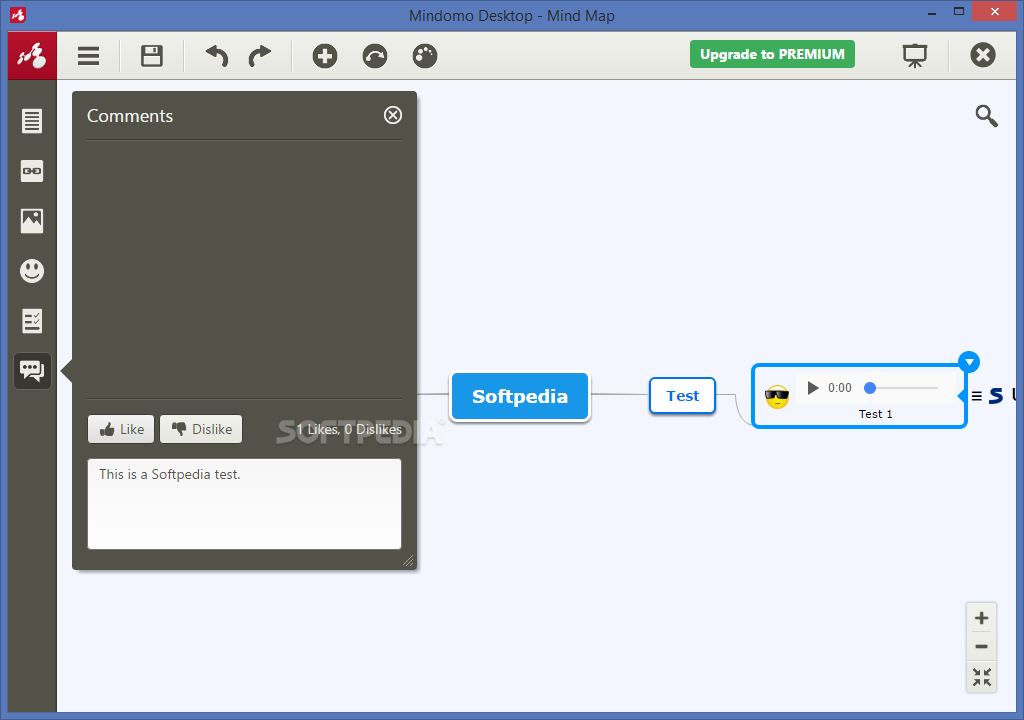Click the Comments panel resize grip

408,561
